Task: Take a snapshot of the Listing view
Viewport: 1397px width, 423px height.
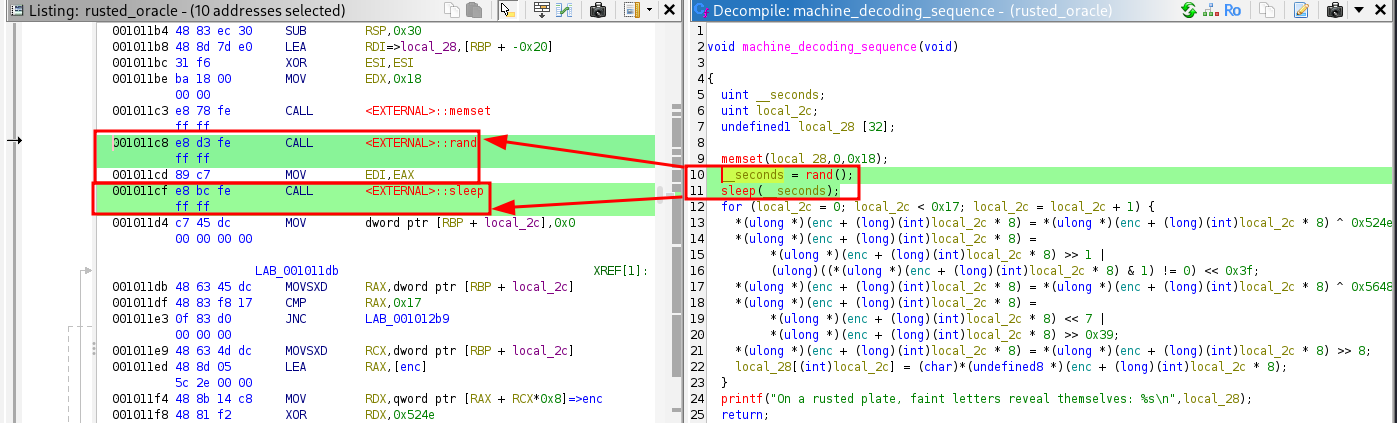Action: [598, 11]
